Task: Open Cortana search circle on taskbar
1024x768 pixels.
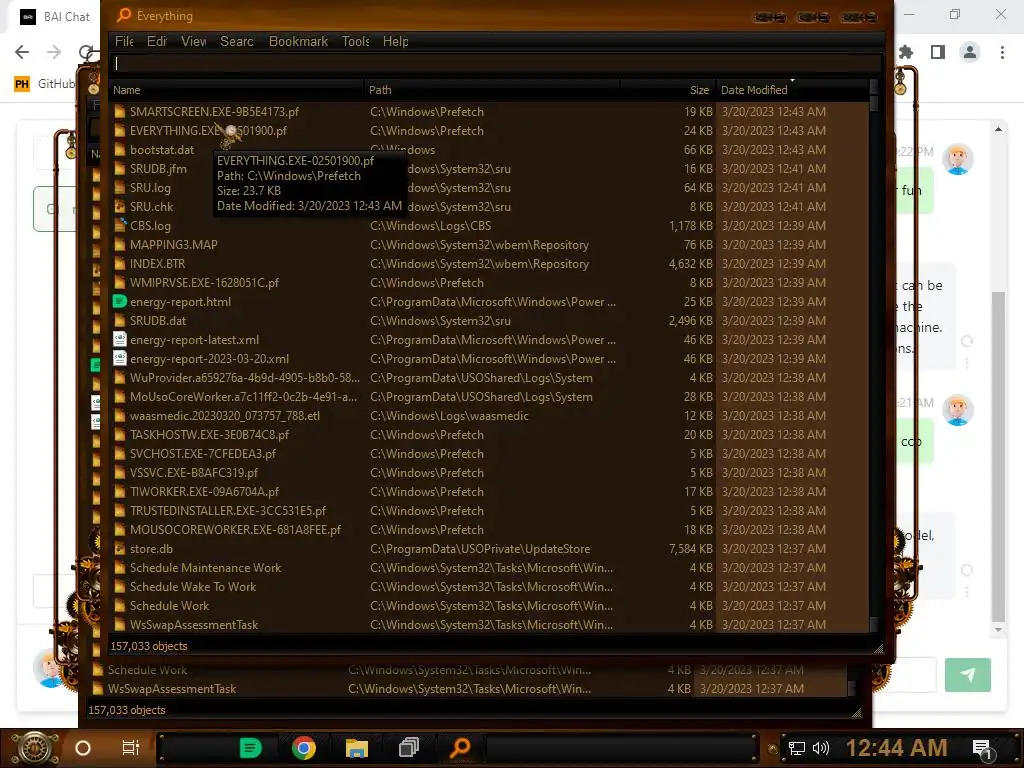Action: point(83,748)
